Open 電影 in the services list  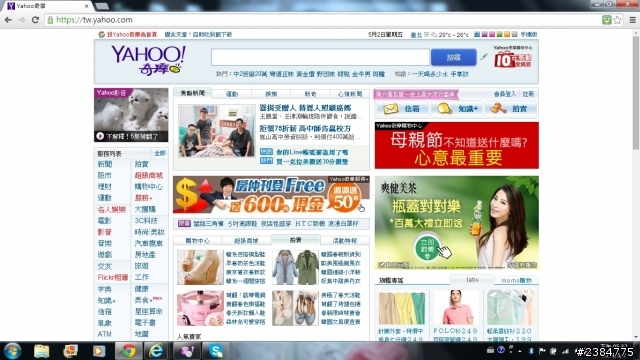tap(104, 220)
